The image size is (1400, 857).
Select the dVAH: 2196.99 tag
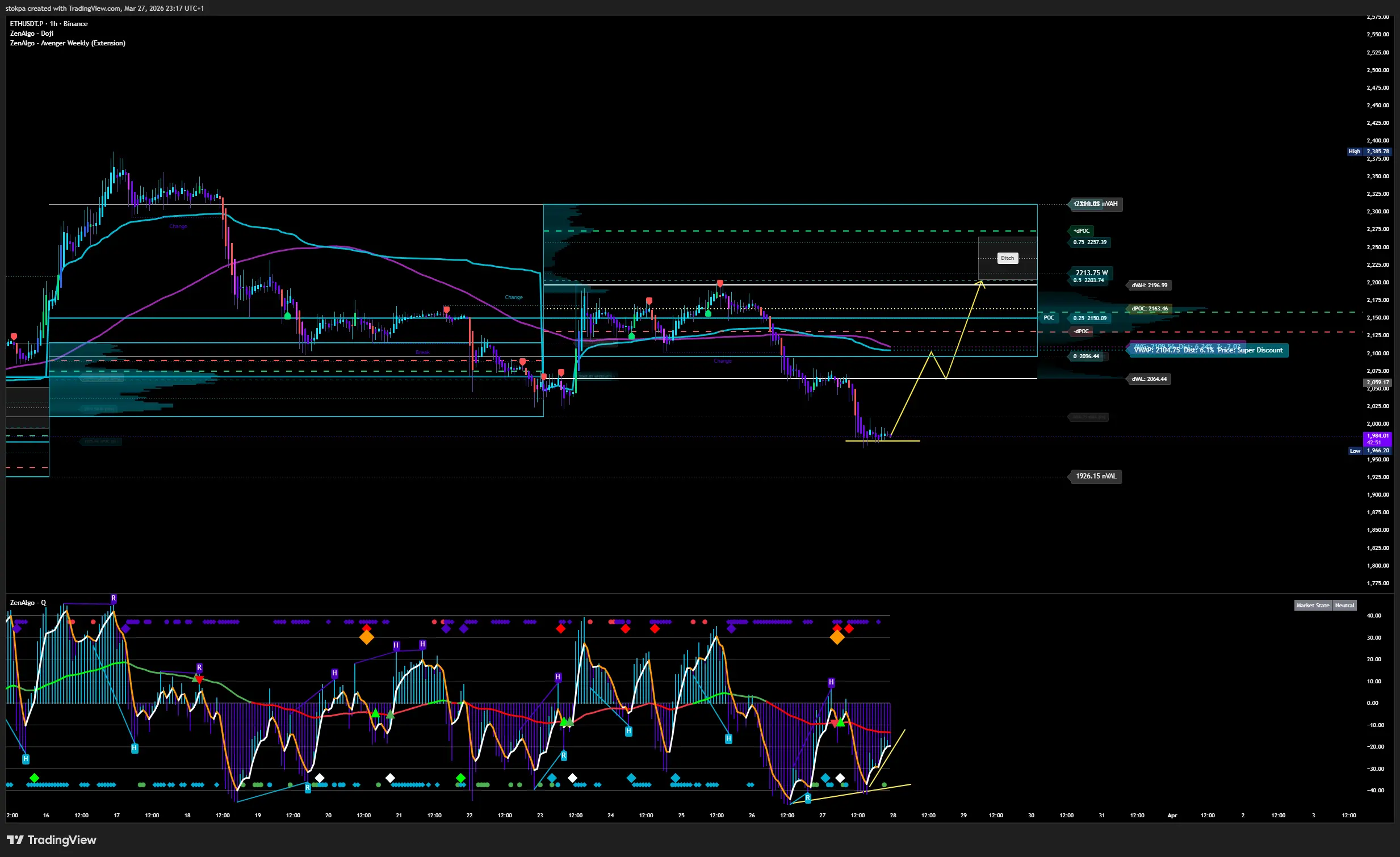1149,285
